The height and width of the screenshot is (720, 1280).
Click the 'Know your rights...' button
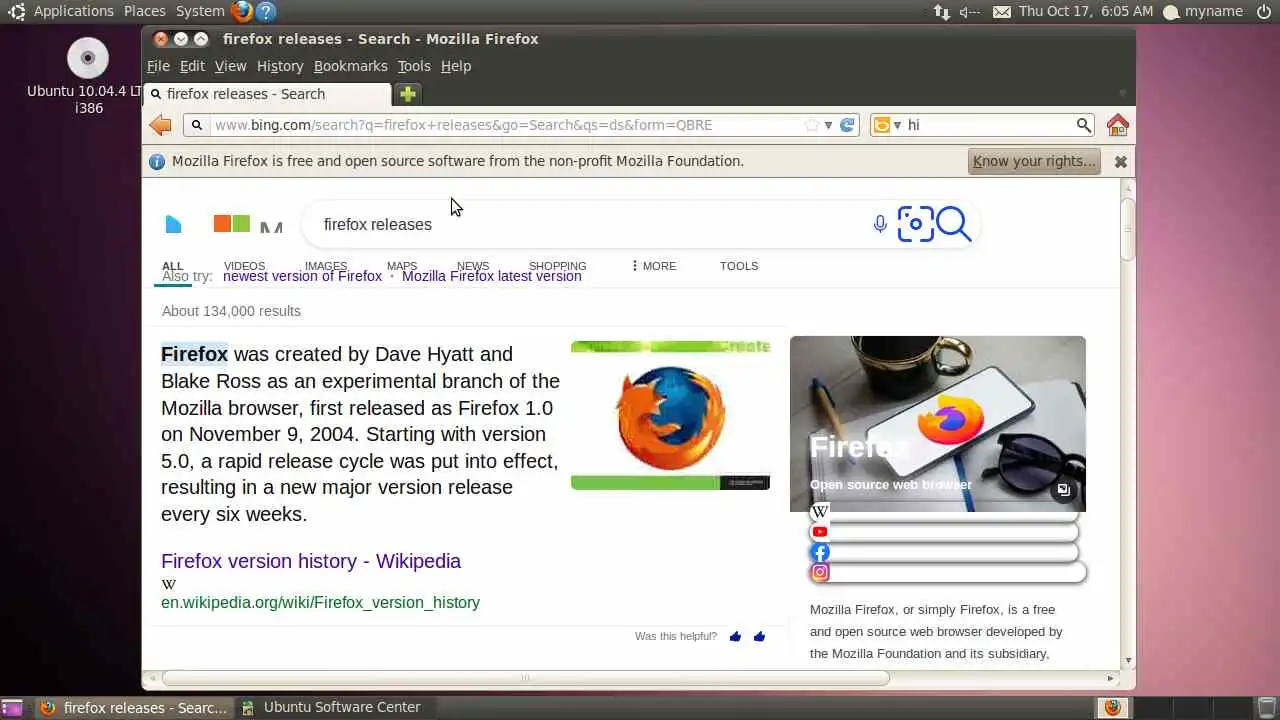point(1034,161)
